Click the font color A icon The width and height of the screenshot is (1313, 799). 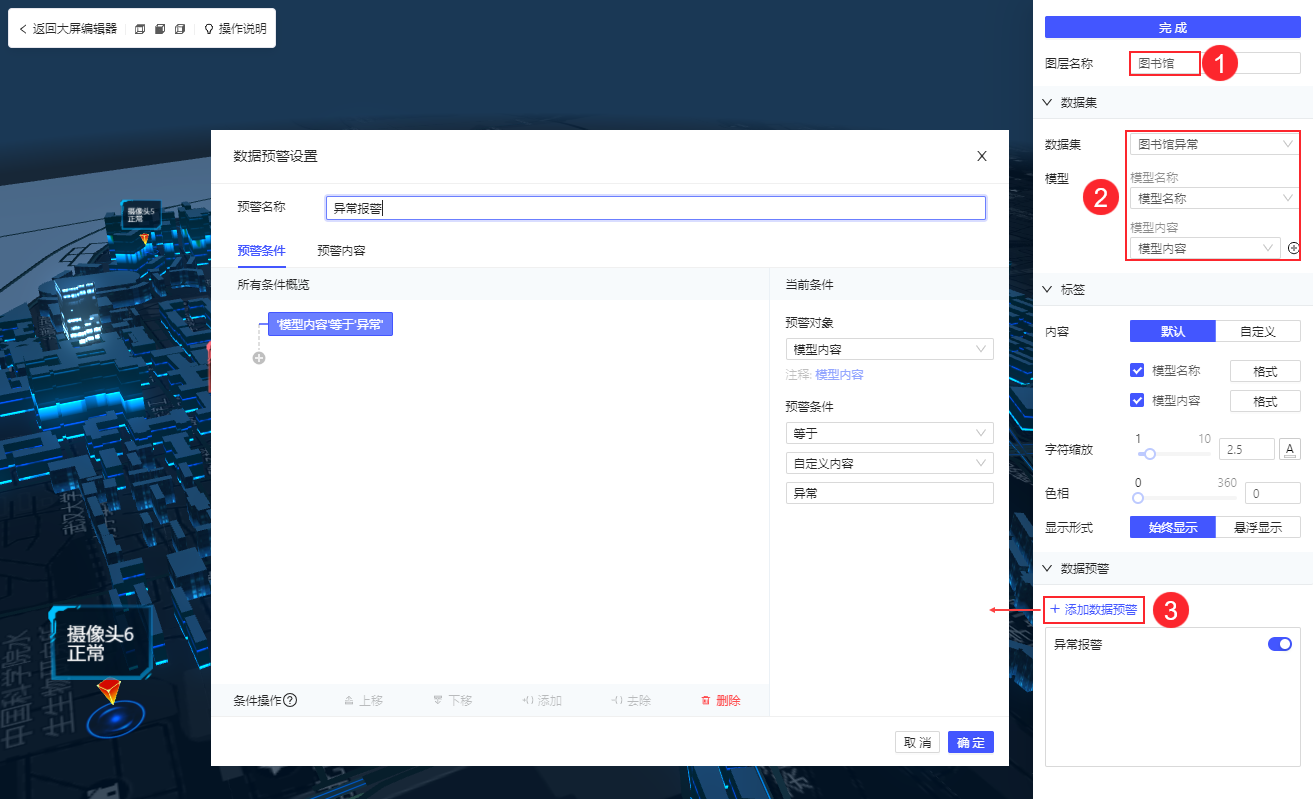tap(1290, 449)
